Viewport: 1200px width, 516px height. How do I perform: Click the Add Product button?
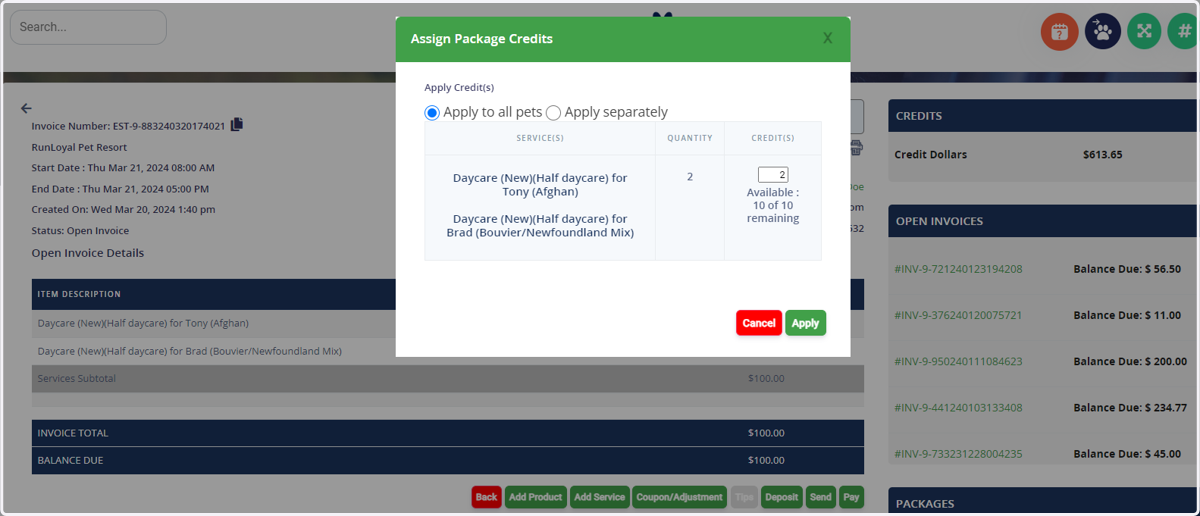(x=535, y=497)
